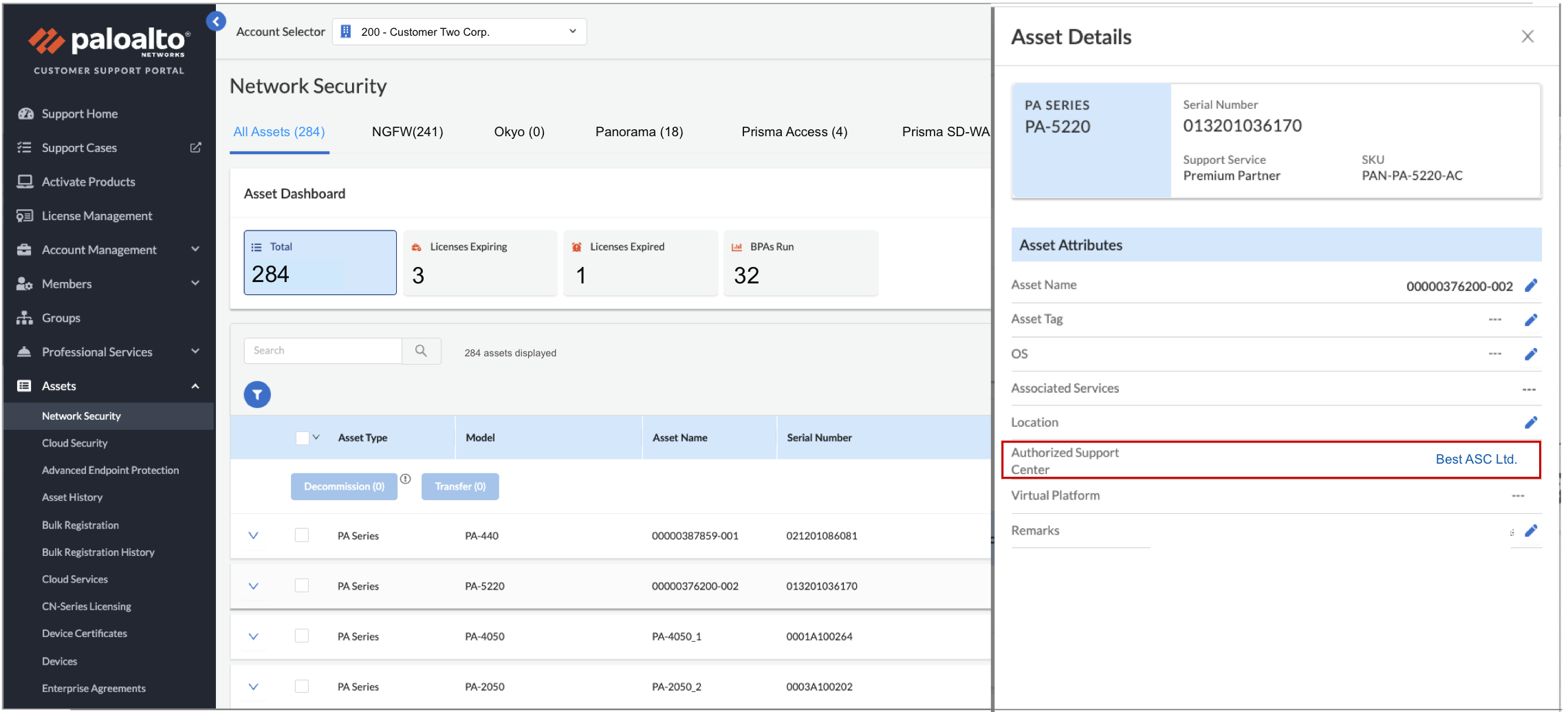The width and height of the screenshot is (1568, 712).
Task: Collapse sidebar using the blue arrow
Action: point(216,21)
